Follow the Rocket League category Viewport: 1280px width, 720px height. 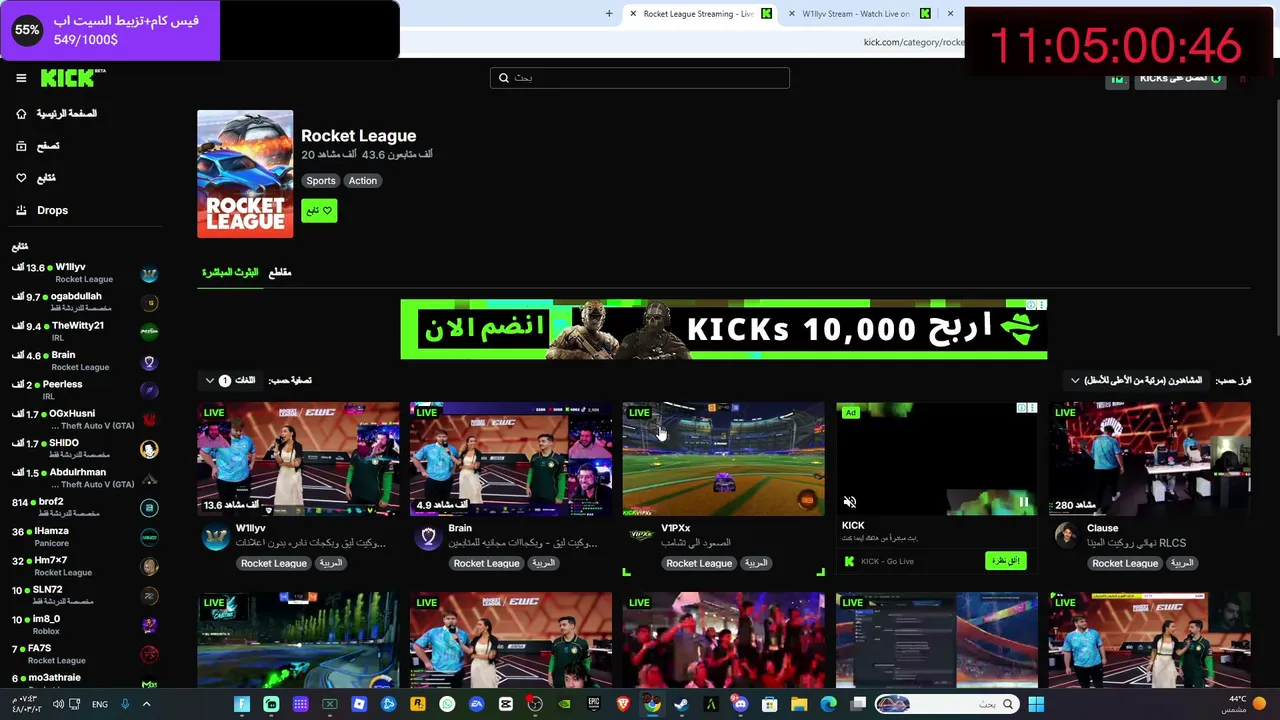(x=319, y=211)
